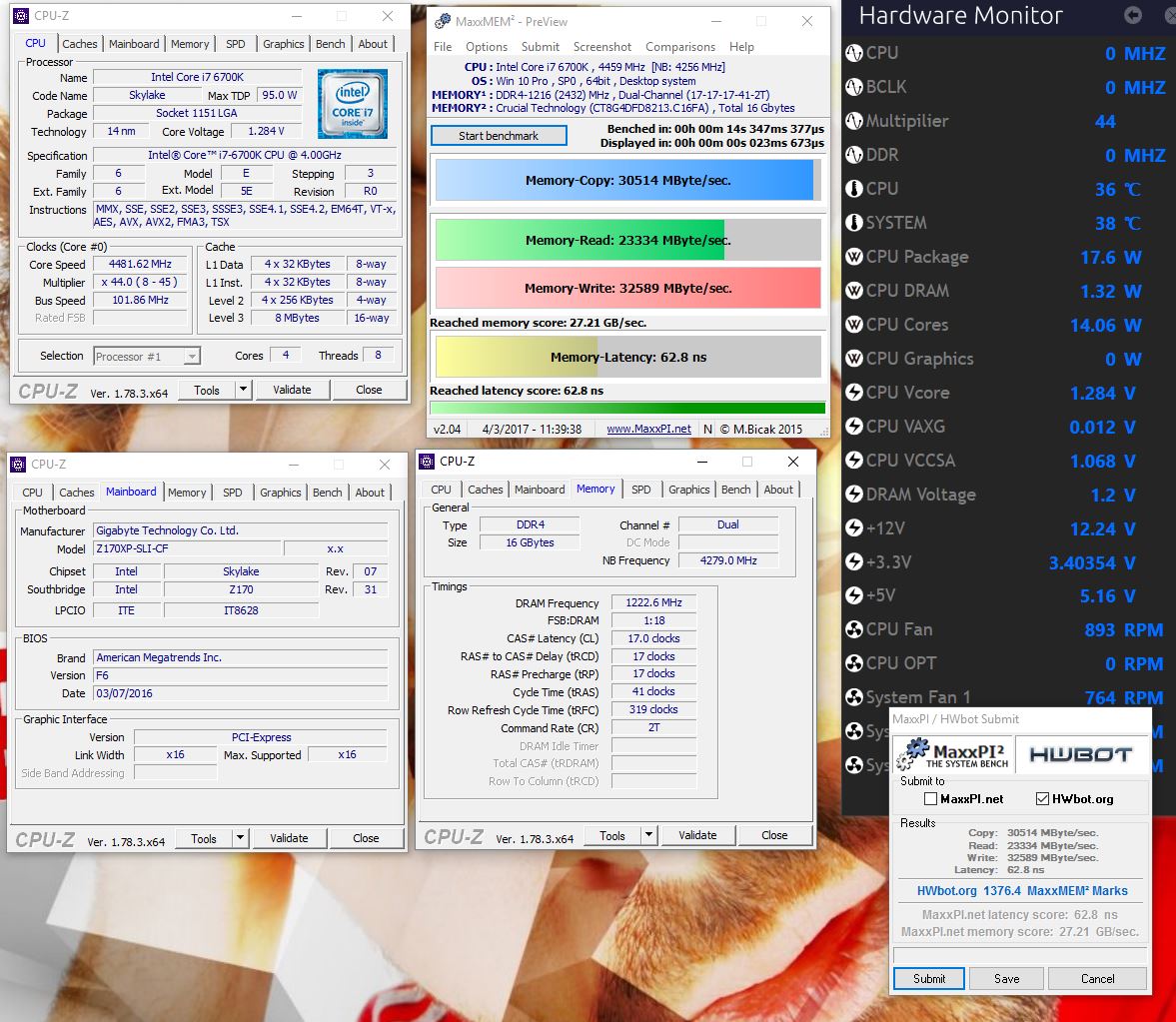Switch to SPD tab in Memory CPU-Z window
This screenshot has height=1022, width=1176.
tap(641, 490)
